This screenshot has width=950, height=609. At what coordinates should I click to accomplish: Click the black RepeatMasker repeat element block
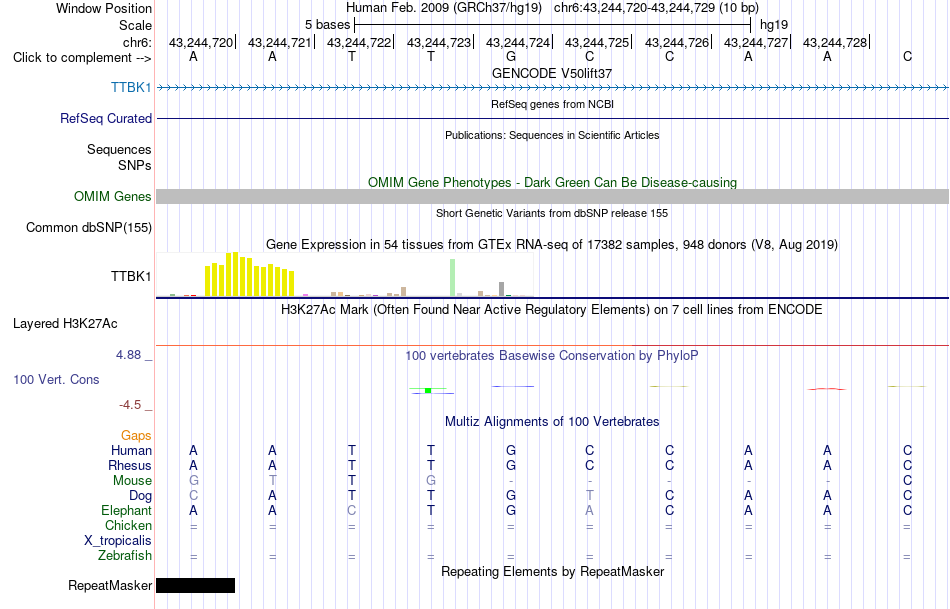point(195,585)
